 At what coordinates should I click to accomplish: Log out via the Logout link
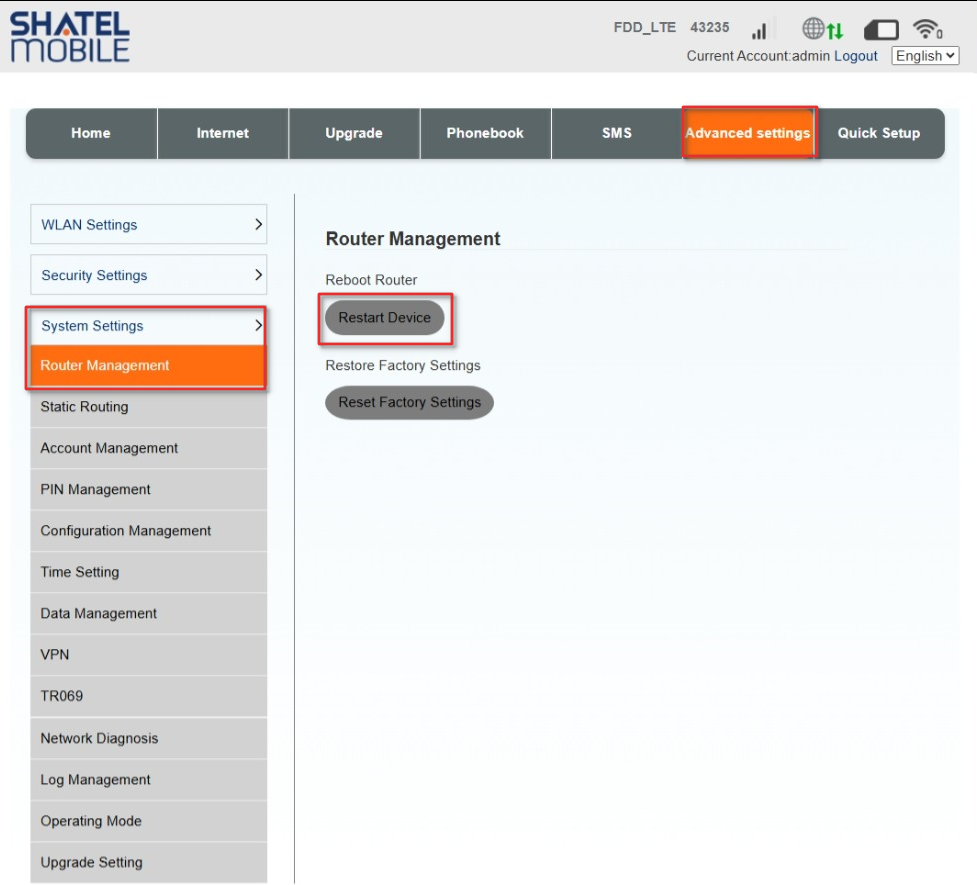point(855,55)
